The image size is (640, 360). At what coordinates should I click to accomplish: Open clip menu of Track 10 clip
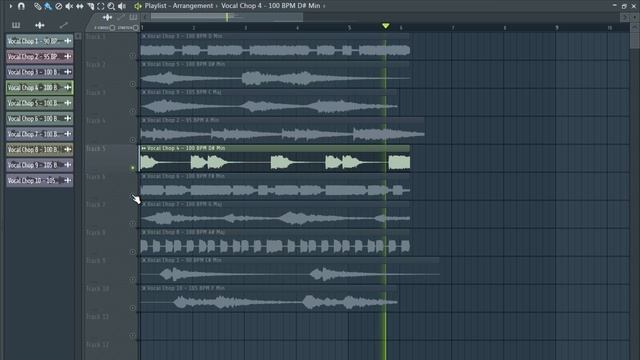click(144, 288)
